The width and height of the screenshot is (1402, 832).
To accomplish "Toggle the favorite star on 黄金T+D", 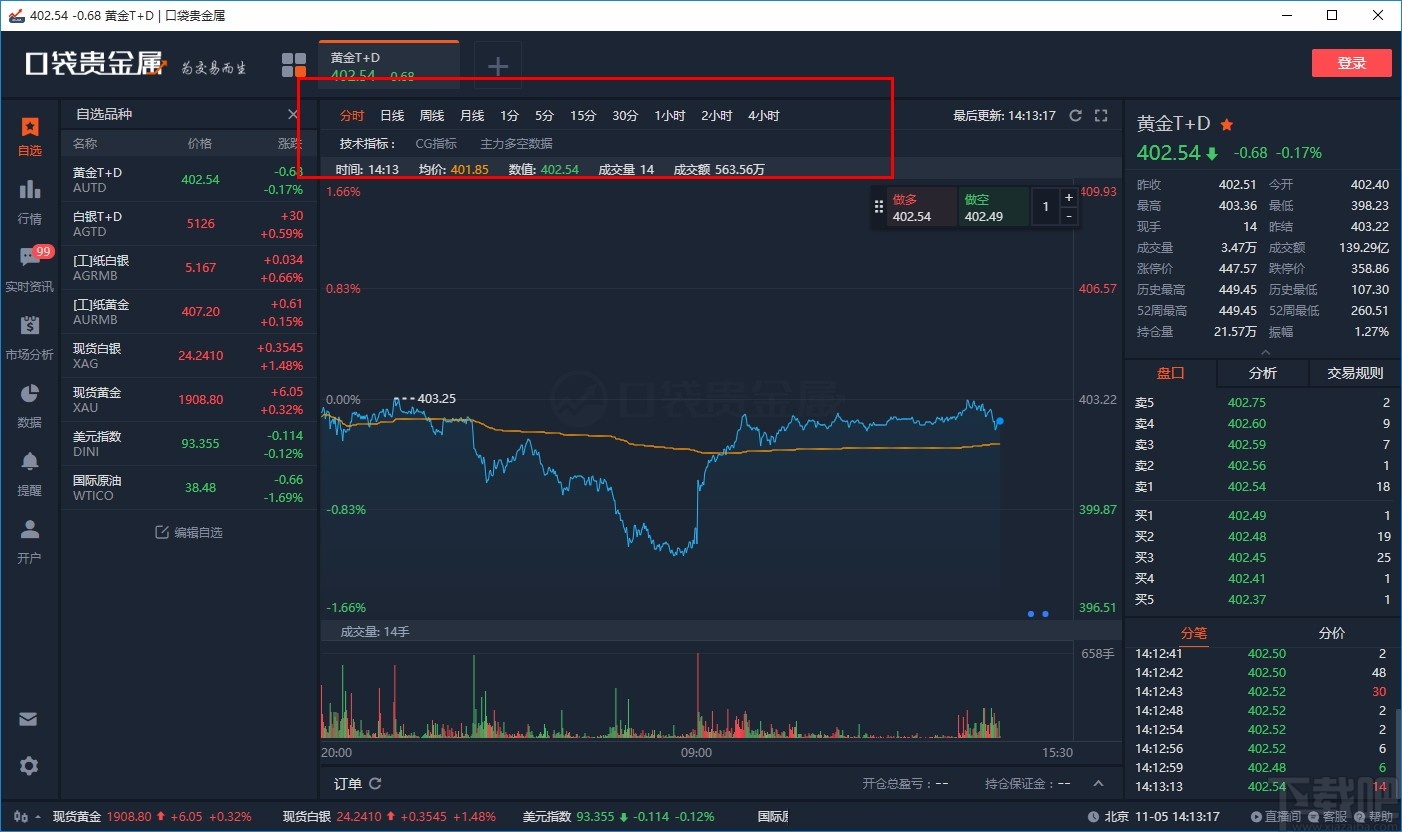I will point(1227,125).
